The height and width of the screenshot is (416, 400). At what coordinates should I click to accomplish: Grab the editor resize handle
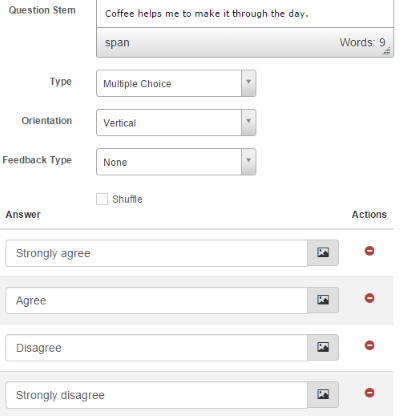(387, 51)
